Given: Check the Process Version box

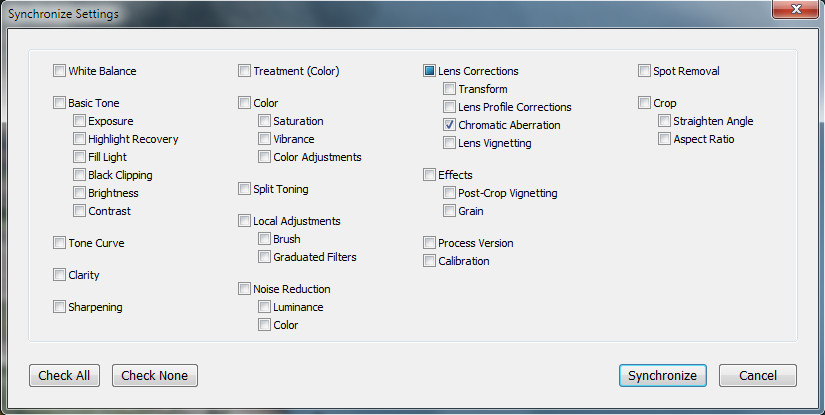Looking at the screenshot, I should [429, 242].
